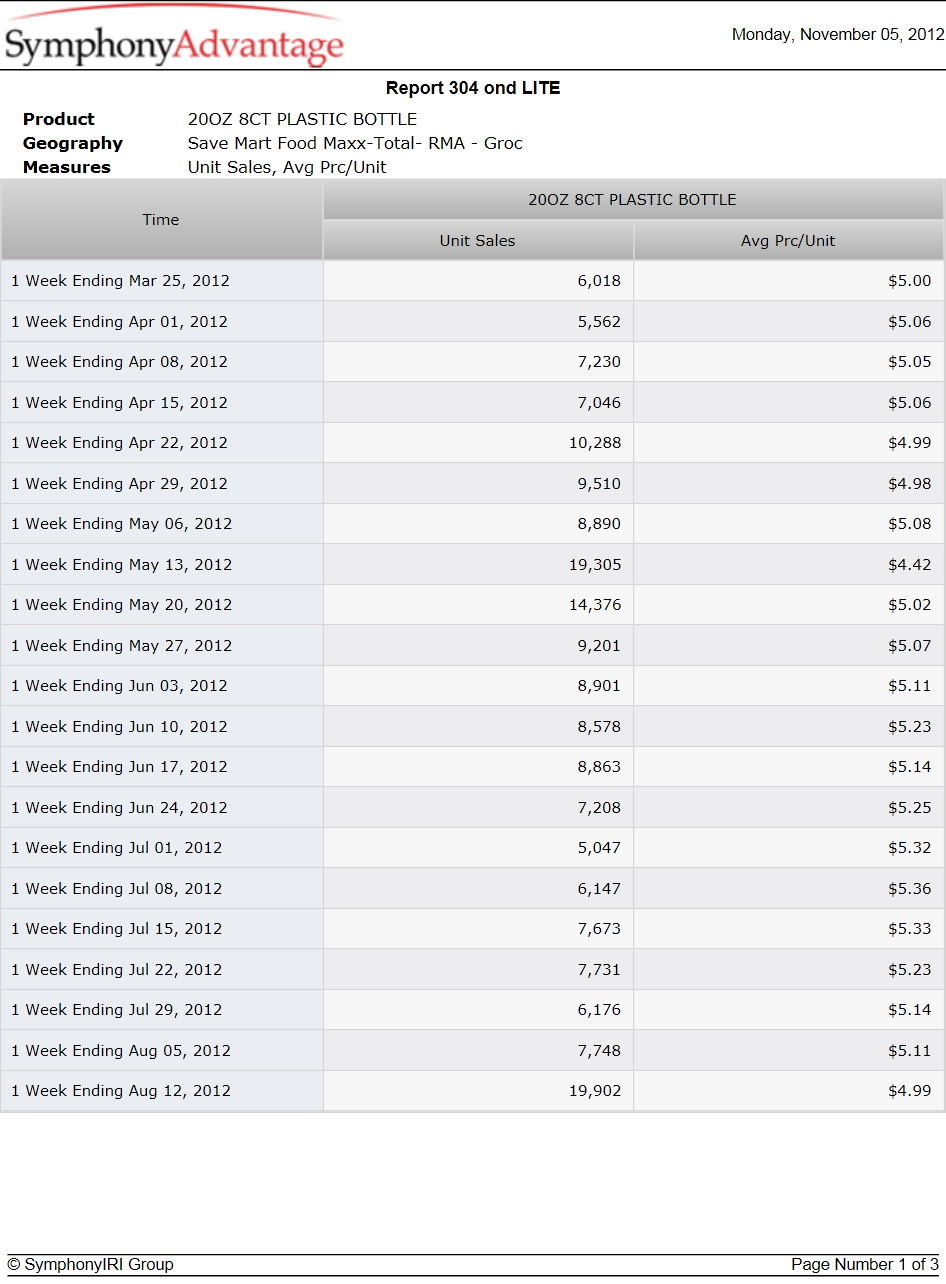Select the row label 1 Week Ending May 06, 2012
This screenshot has width=946, height=1284.
[x=121, y=524]
